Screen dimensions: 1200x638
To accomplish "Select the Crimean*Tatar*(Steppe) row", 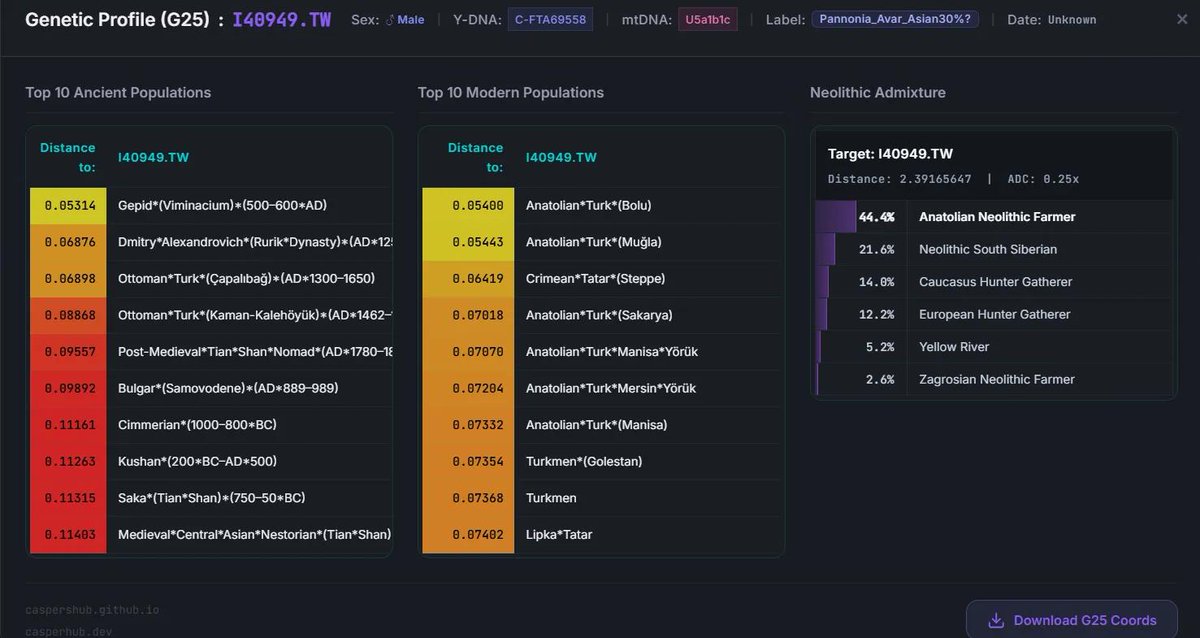I will (602, 278).
